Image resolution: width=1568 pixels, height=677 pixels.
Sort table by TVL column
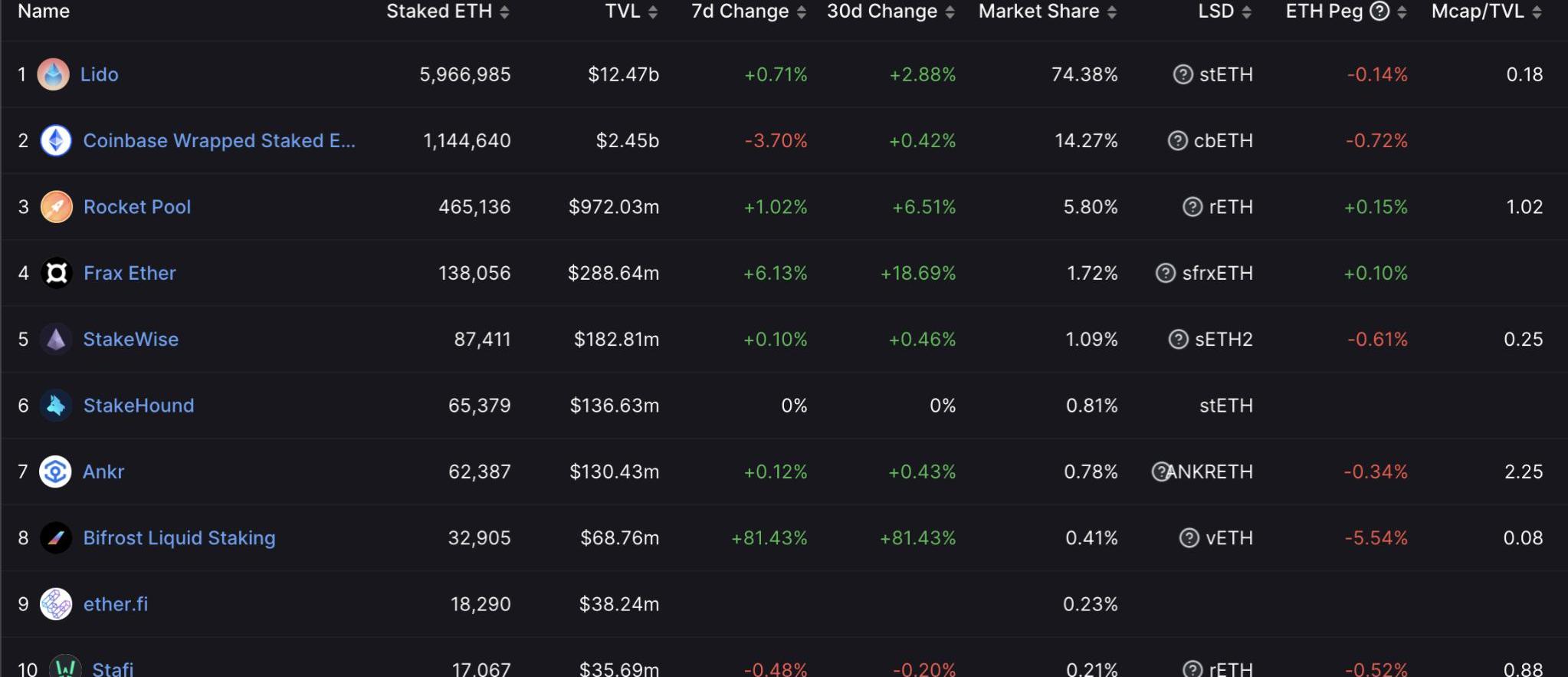[x=653, y=12]
